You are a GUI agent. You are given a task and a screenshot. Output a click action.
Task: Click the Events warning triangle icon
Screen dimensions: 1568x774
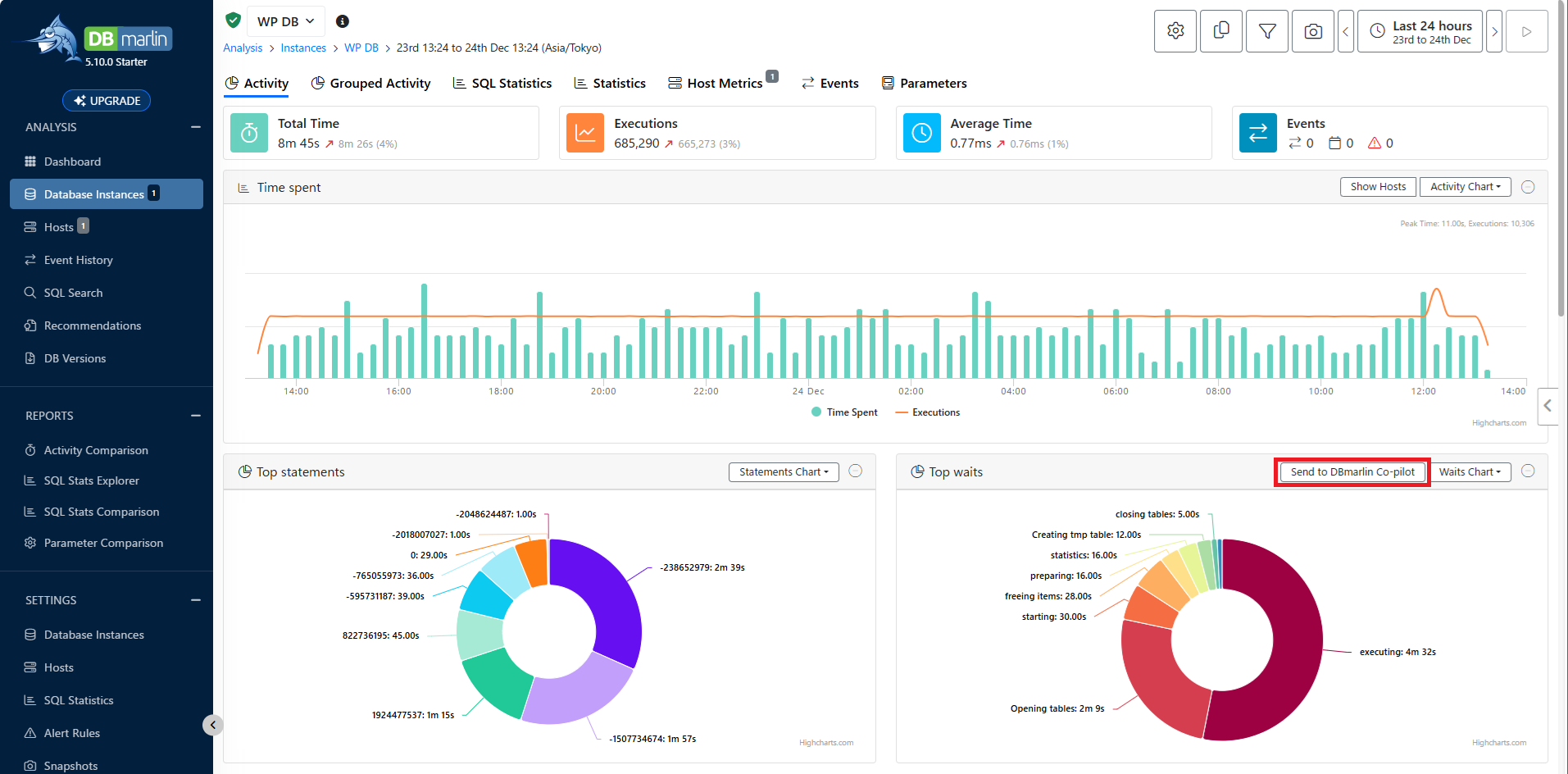click(1375, 143)
